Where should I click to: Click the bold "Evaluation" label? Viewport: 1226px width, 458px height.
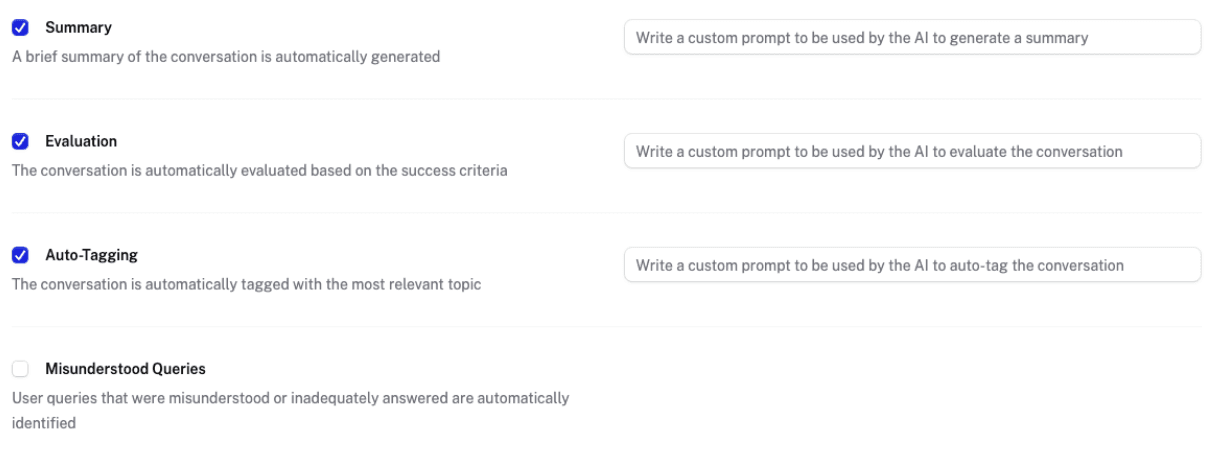81,142
